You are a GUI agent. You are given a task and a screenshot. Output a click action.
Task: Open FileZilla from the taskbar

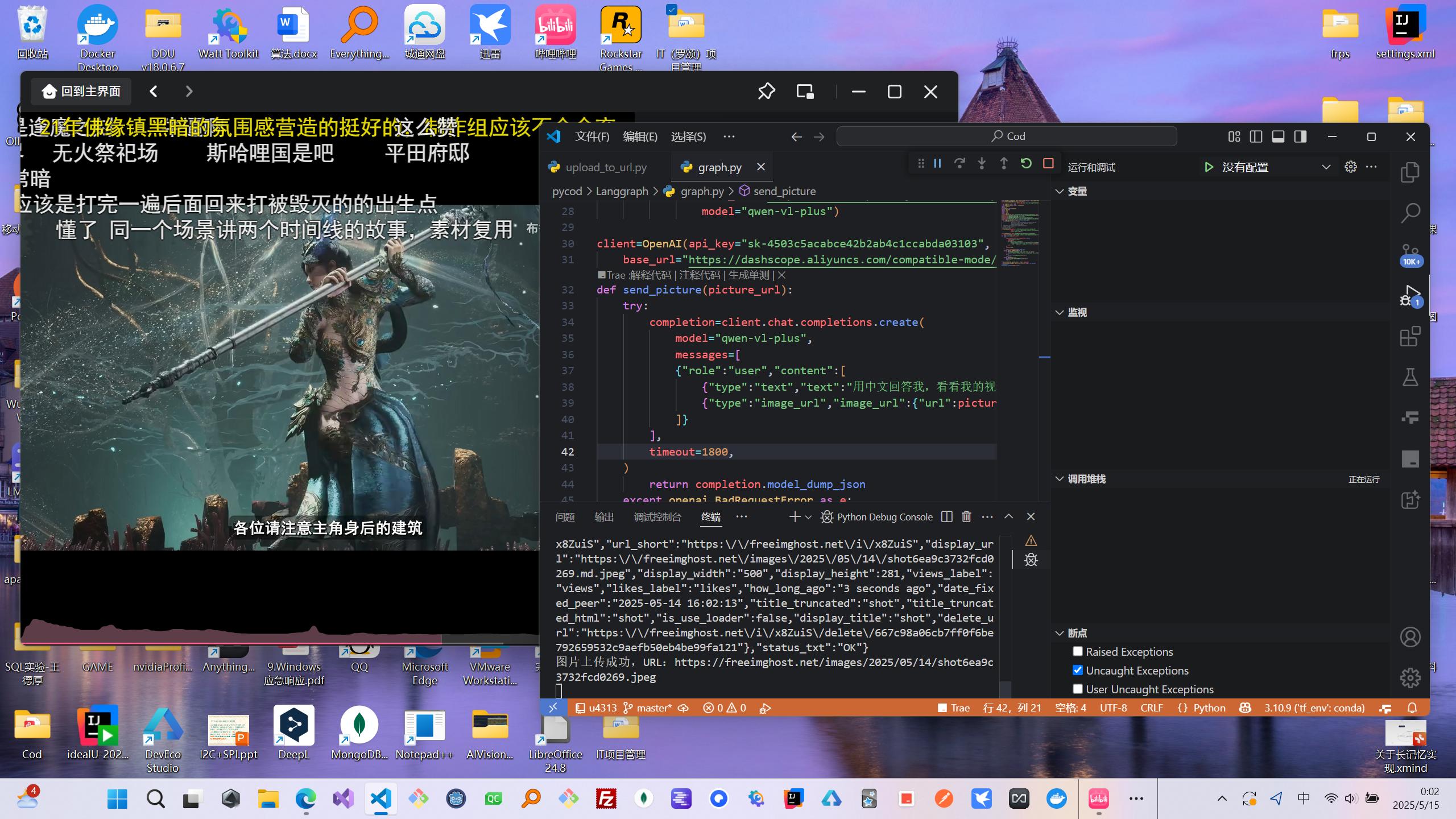tap(606, 799)
